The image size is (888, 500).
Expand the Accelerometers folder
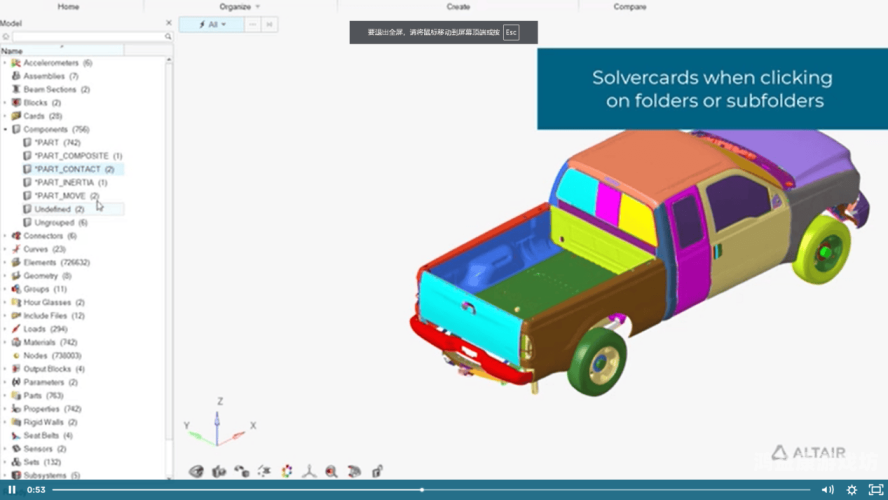(5, 63)
